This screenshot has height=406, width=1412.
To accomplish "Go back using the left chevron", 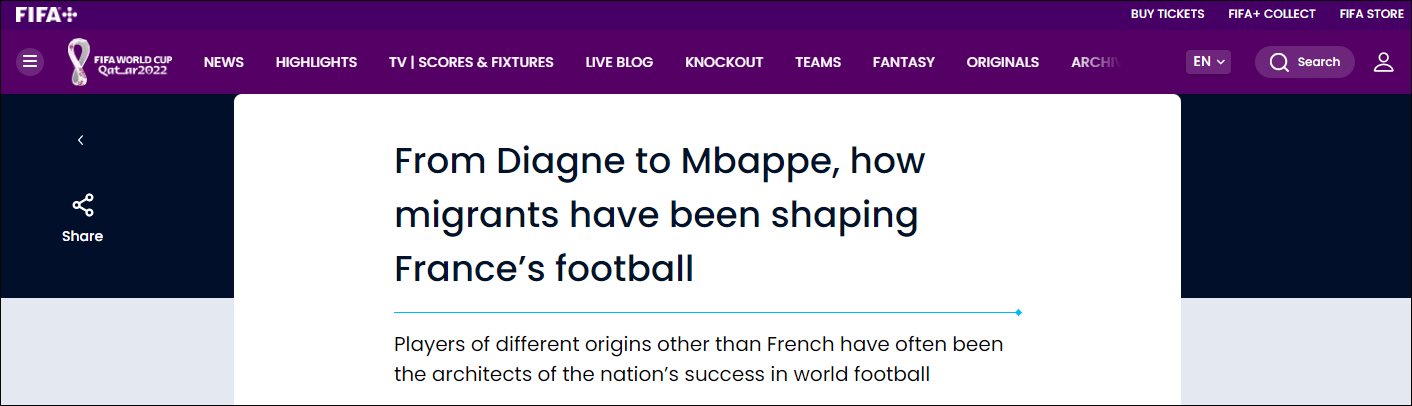I will coord(81,140).
